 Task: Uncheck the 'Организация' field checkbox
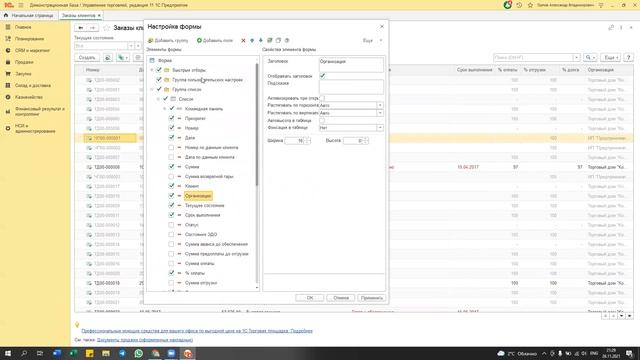pos(171,196)
